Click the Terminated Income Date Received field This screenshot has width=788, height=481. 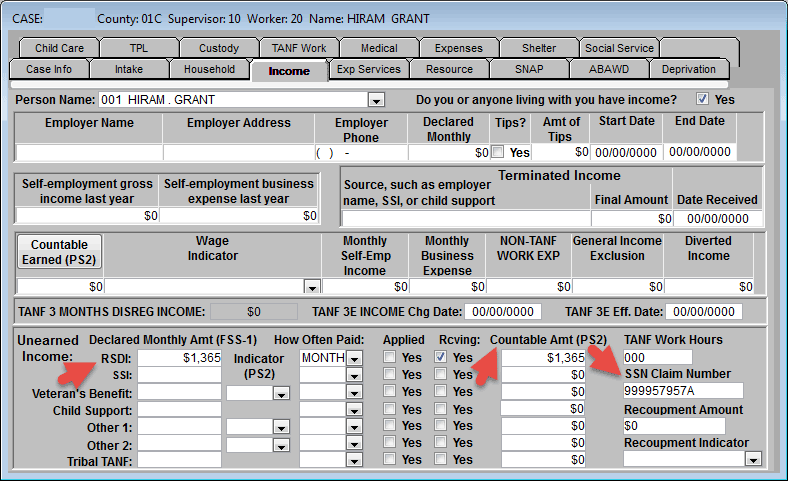click(718, 219)
